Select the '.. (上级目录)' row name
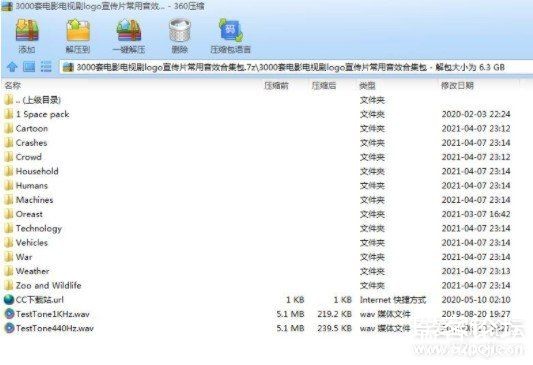Screen dimensions: 533x365 [38, 100]
